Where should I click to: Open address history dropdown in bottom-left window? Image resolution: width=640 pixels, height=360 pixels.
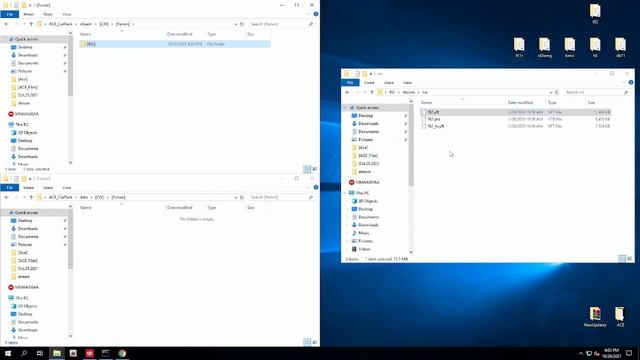click(236, 197)
